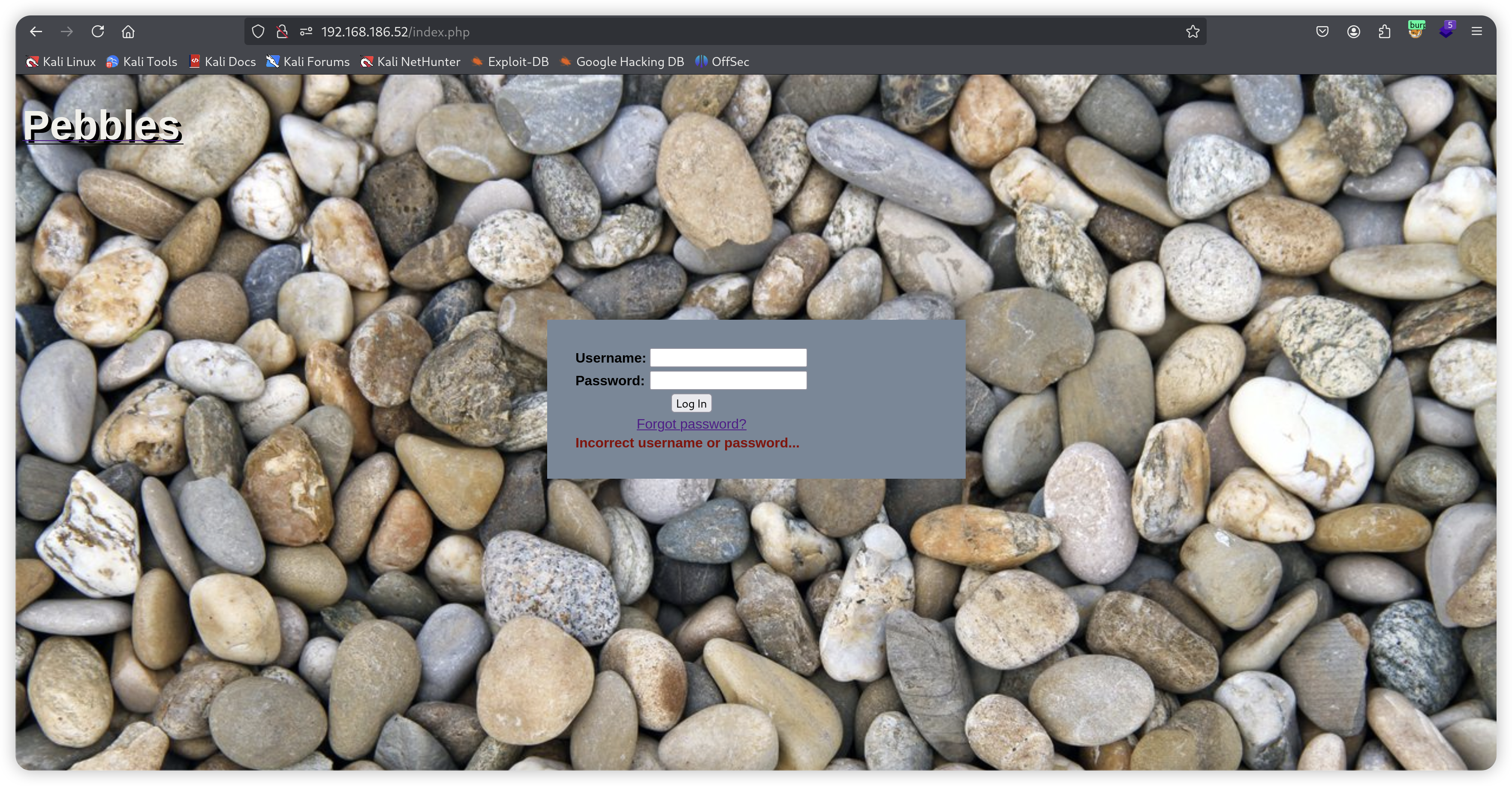Open the Kali Linux bookmark
The image size is (1512, 786).
pos(60,62)
